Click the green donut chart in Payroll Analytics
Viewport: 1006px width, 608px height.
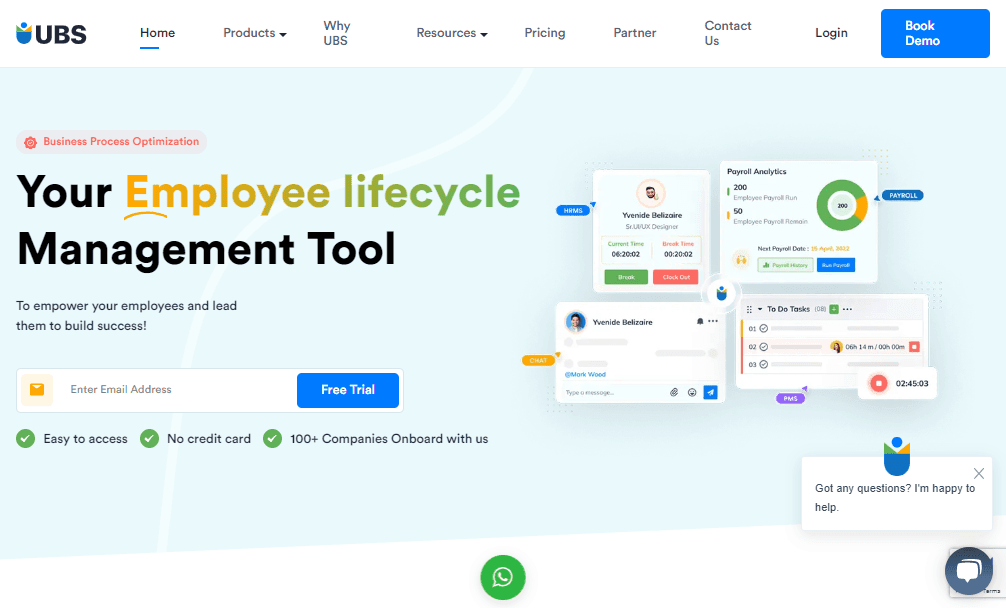point(842,205)
